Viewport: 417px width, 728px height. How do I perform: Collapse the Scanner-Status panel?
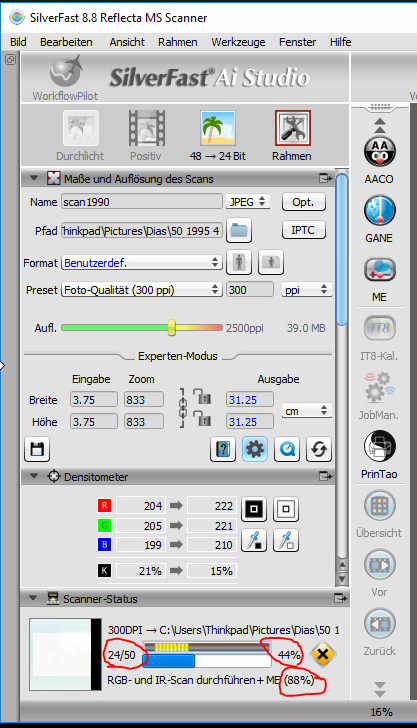tap(33, 598)
